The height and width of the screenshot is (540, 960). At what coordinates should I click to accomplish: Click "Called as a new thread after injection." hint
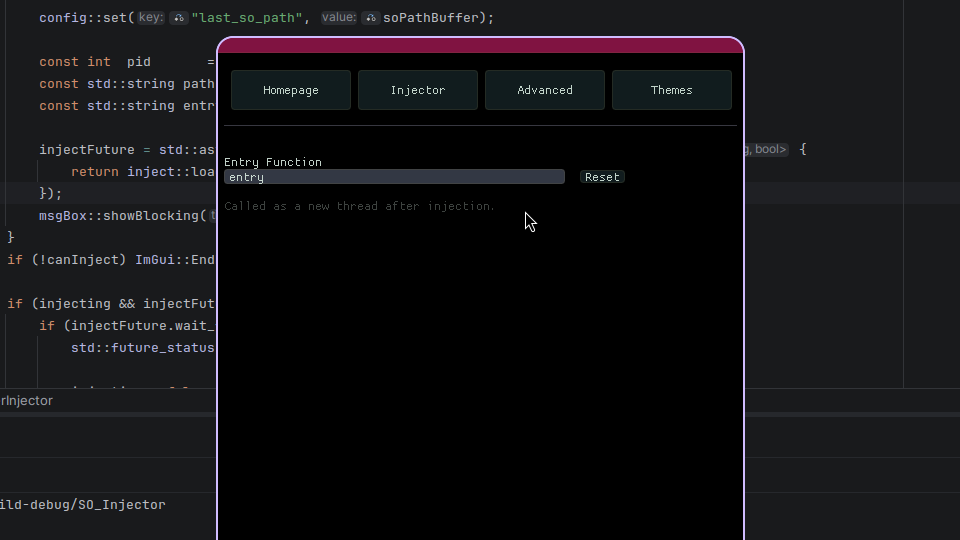point(359,206)
